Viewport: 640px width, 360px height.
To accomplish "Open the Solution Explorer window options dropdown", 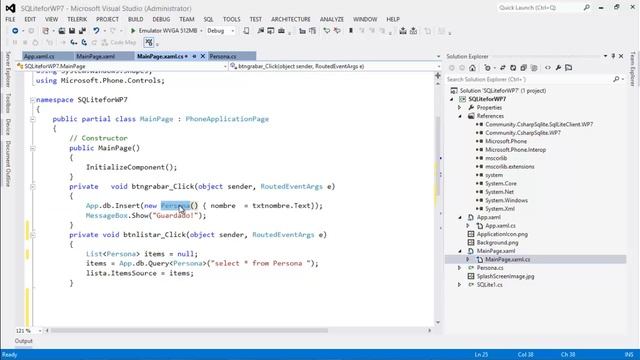I will click(x=605, y=56).
